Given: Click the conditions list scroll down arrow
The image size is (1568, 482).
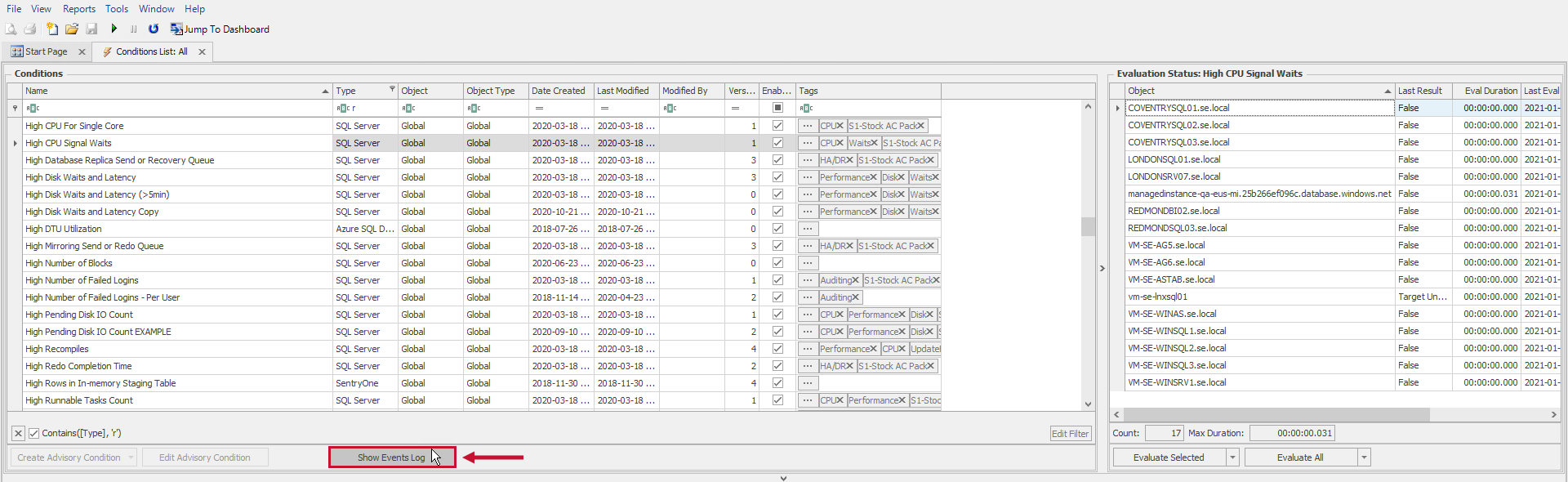Looking at the screenshot, I should click(x=1088, y=404).
